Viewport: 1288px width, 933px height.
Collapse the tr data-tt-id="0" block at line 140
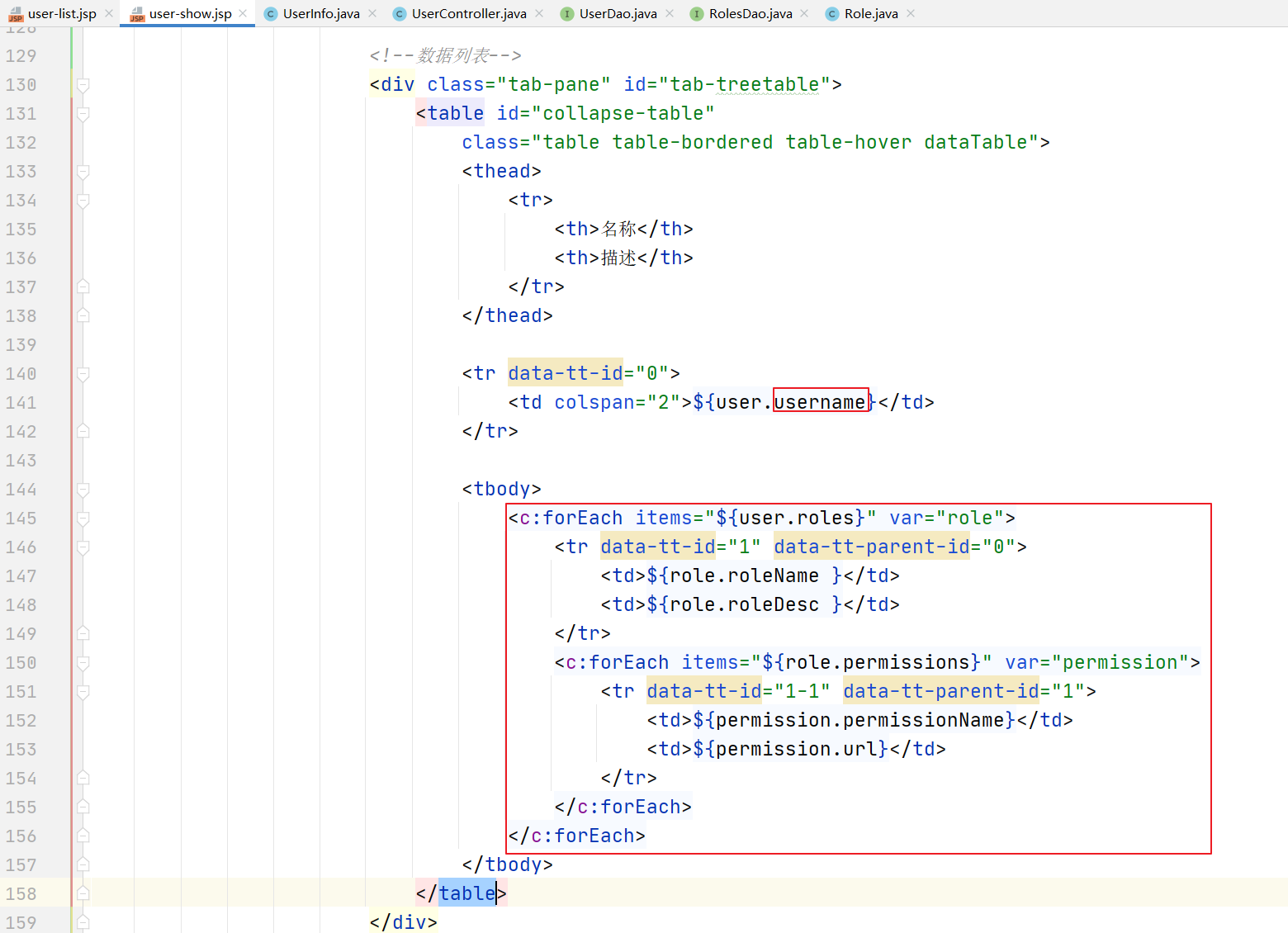[x=83, y=374]
